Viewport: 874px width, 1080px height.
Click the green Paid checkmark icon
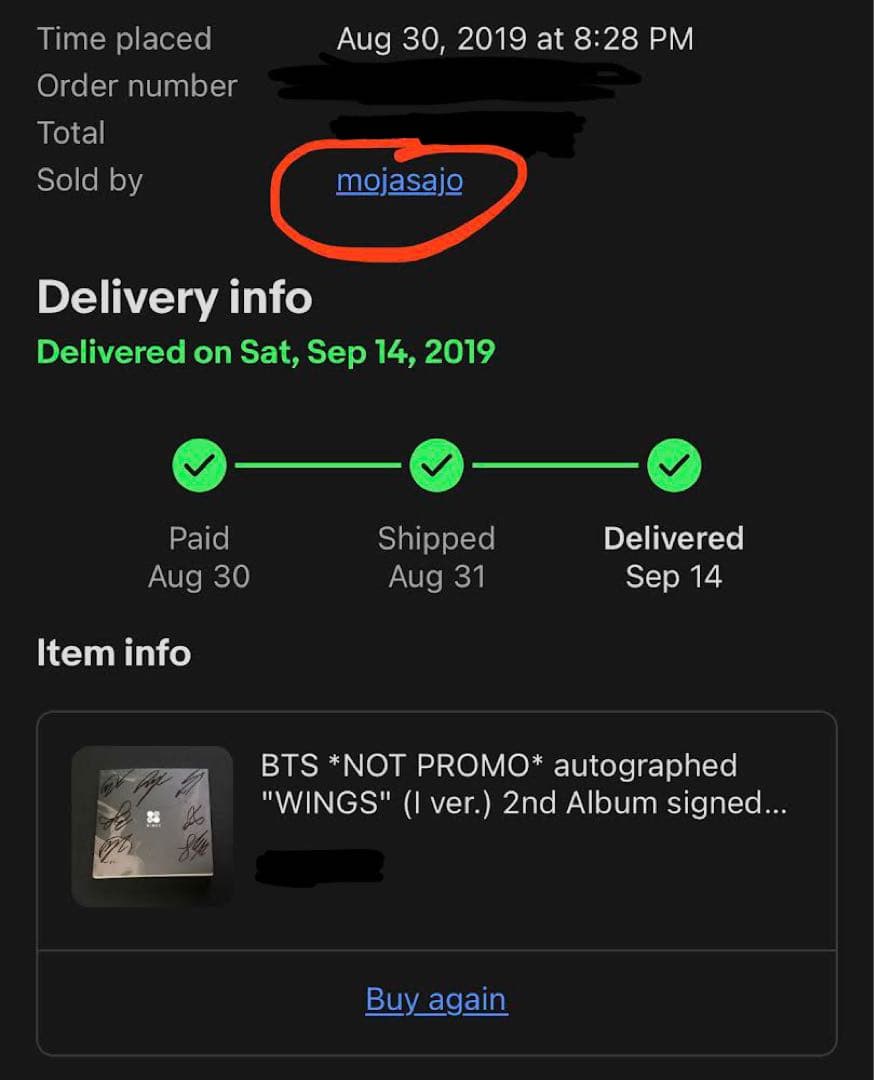(199, 465)
